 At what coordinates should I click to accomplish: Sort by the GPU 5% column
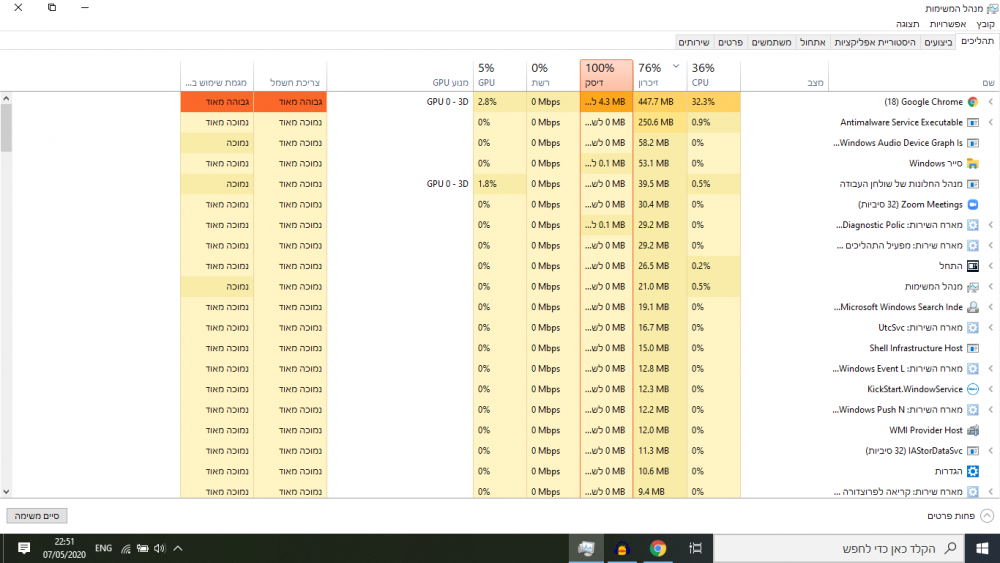coord(499,75)
